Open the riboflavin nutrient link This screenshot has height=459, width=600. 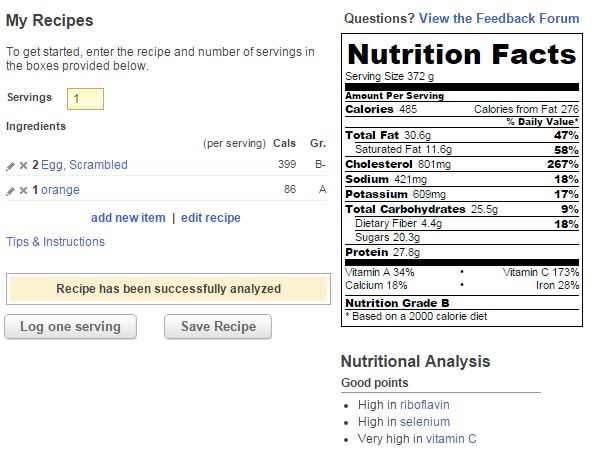425,405
